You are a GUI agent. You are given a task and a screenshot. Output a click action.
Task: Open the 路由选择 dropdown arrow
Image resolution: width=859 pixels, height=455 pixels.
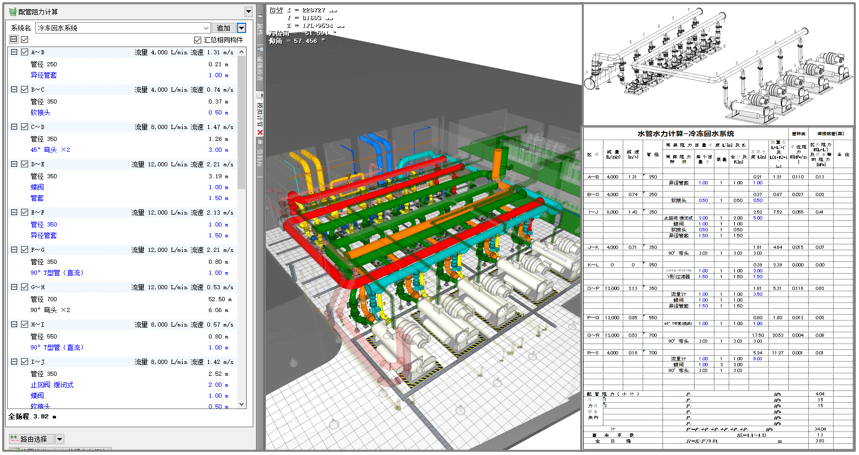click(x=59, y=439)
